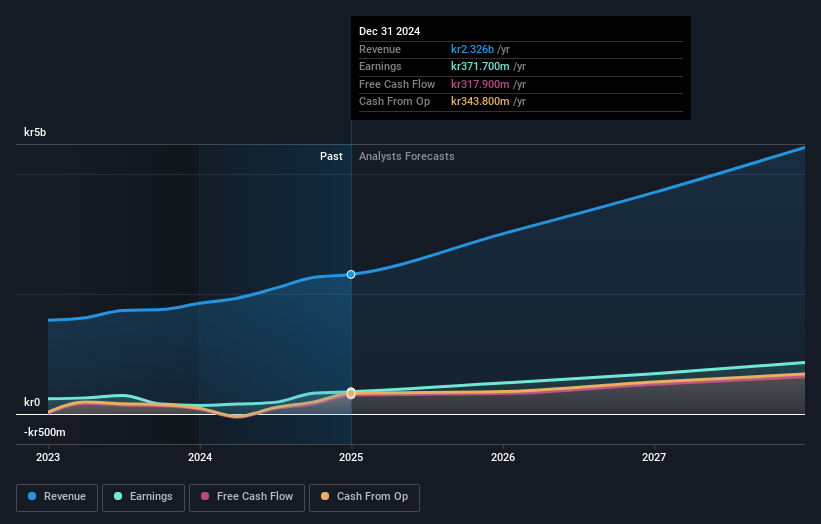Click the Revenue data point marker at 2025
The width and height of the screenshot is (821, 524).
(351, 274)
